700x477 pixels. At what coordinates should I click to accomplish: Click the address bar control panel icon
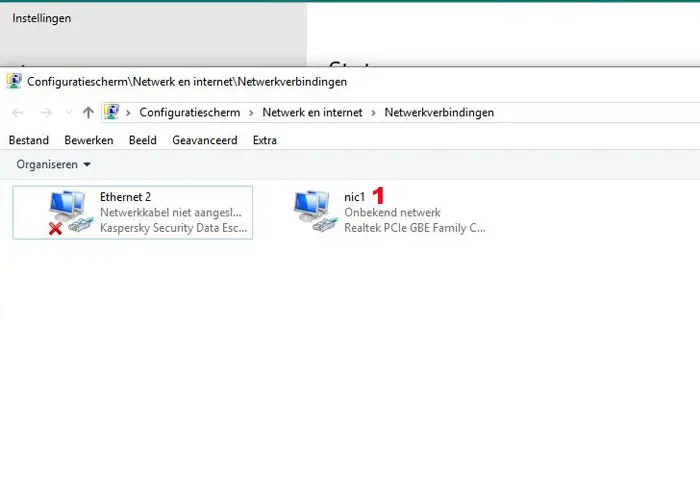pos(112,112)
